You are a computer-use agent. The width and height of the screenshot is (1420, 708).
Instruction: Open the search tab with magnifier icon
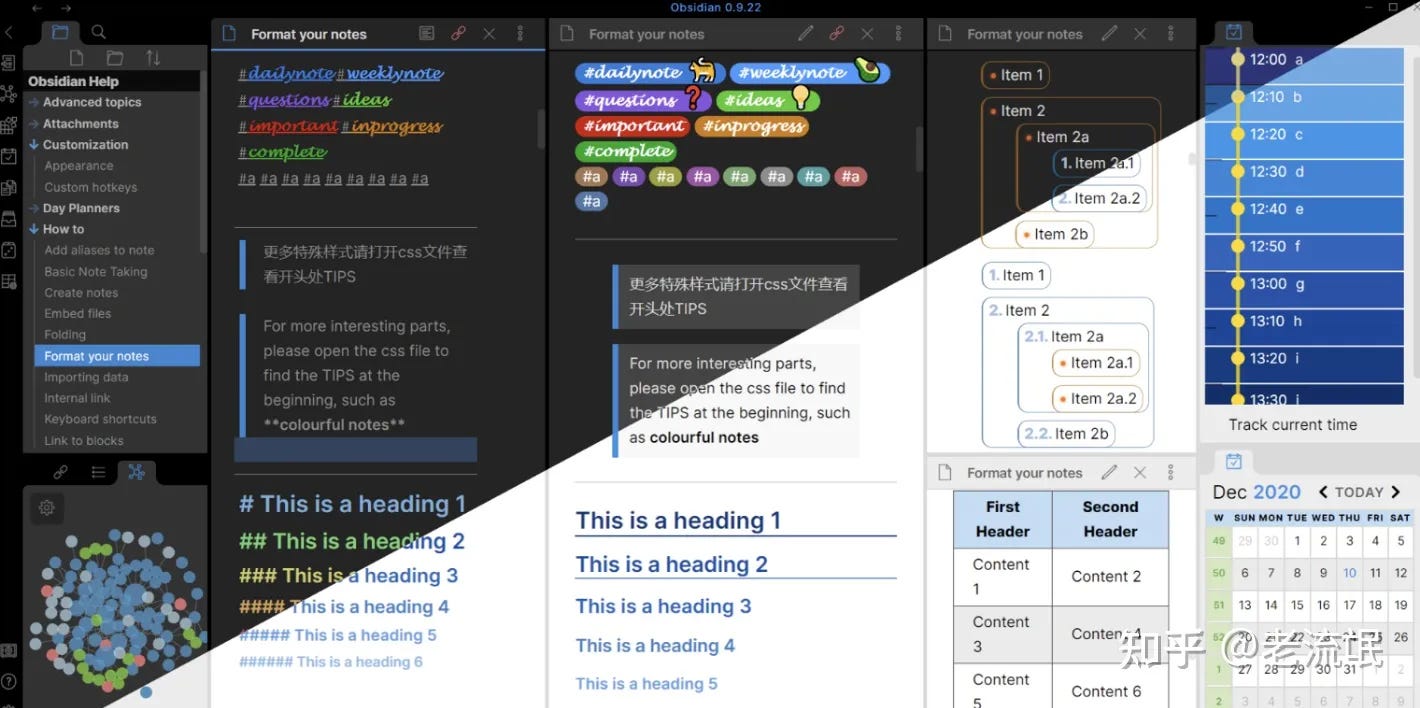pos(98,32)
